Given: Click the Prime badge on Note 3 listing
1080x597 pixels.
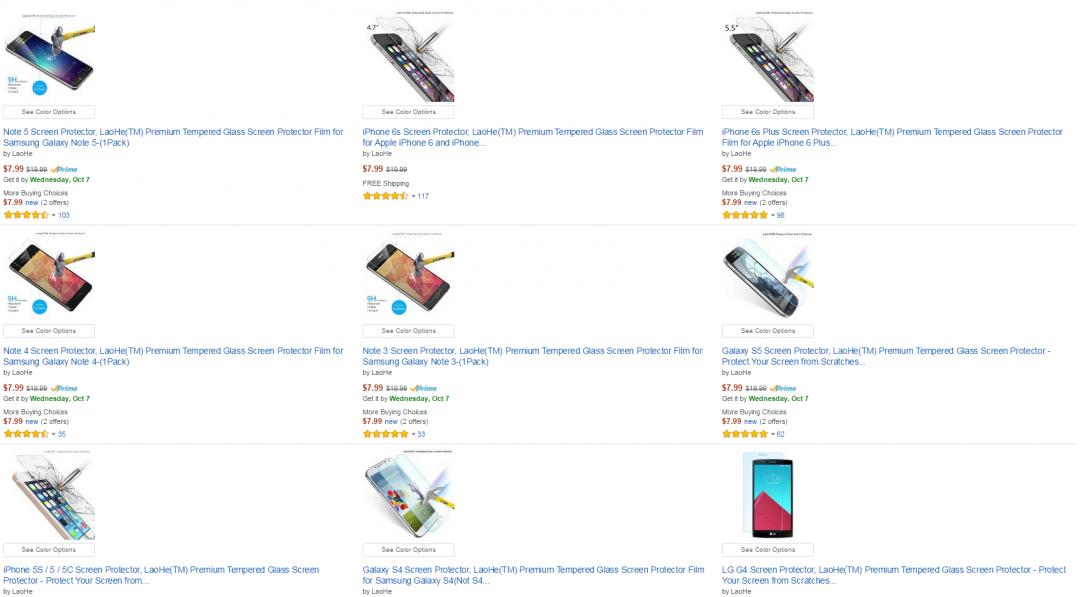Looking at the screenshot, I should (424, 388).
